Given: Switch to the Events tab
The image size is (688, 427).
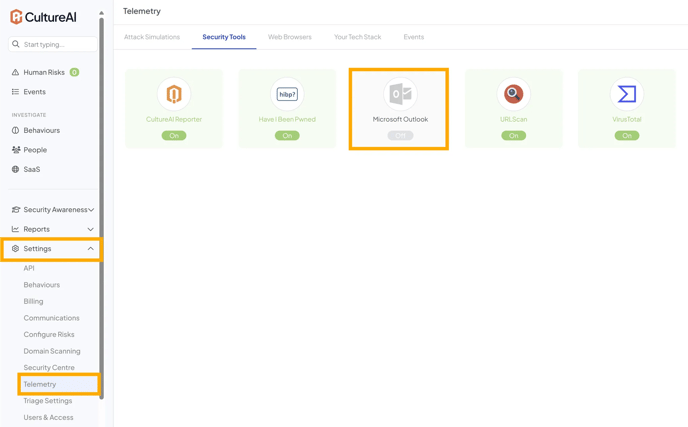Looking at the screenshot, I should click(414, 37).
